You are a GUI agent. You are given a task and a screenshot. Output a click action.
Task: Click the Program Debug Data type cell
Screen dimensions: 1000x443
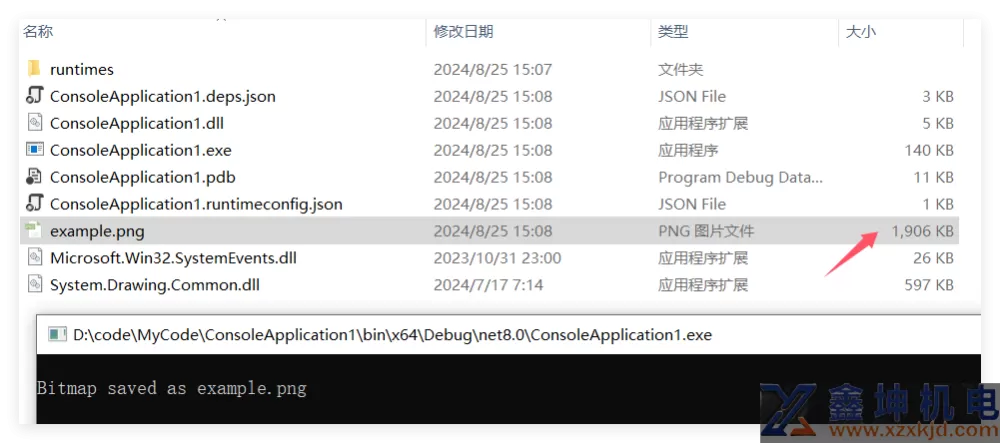(740, 177)
